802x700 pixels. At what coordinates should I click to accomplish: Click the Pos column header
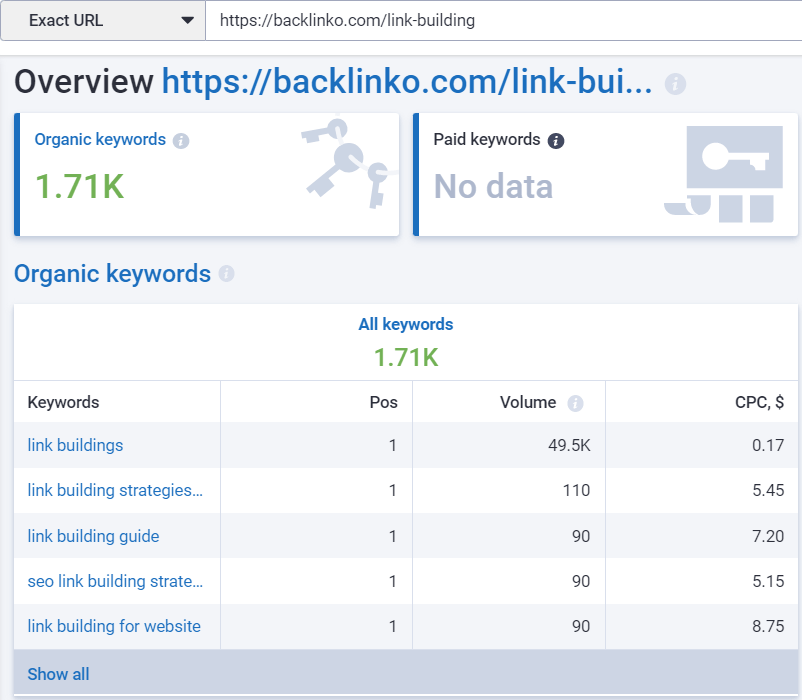(x=383, y=402)
